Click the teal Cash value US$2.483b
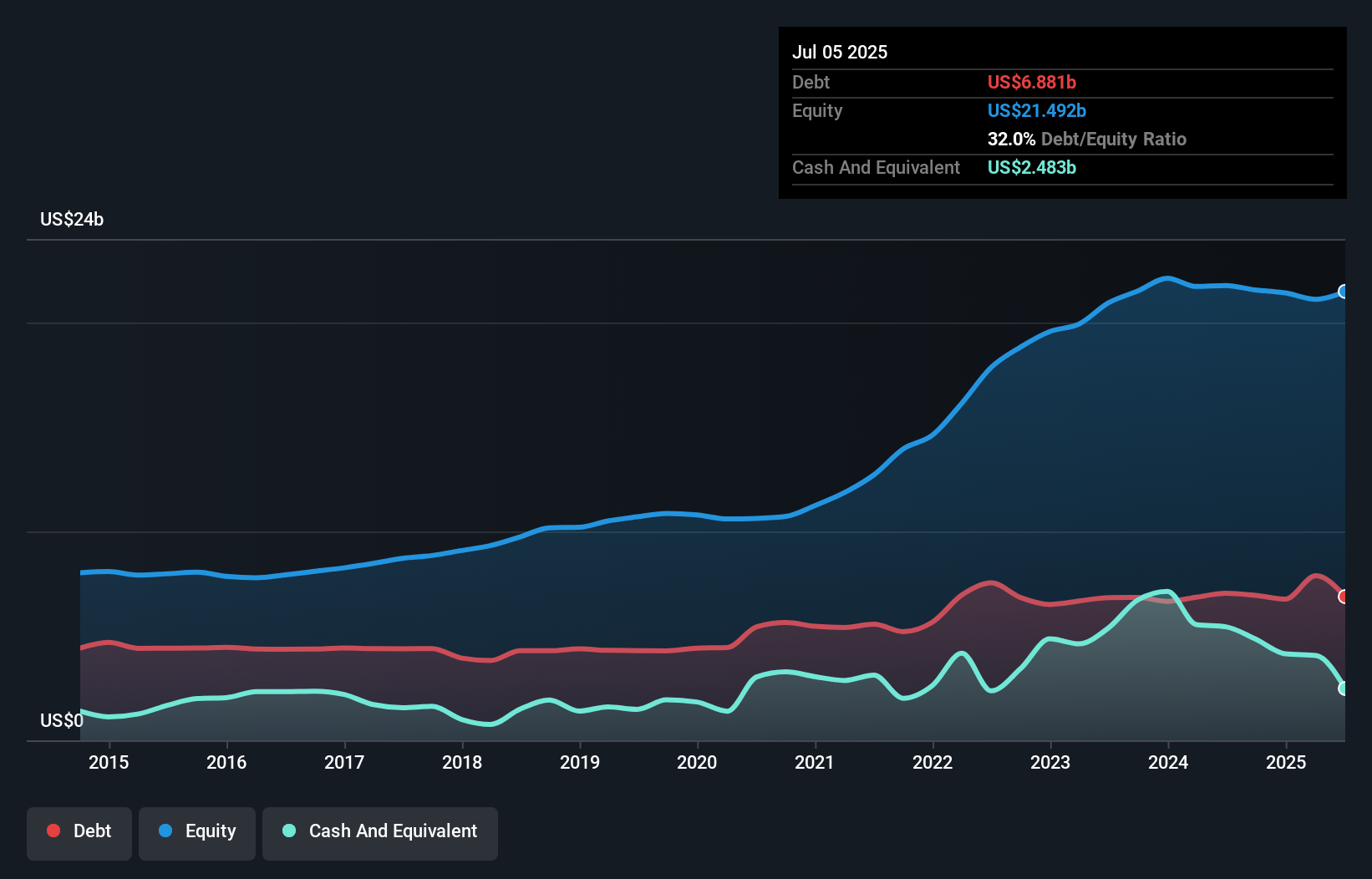The width and height of the screenshot is (1372, 879). 1032,167
